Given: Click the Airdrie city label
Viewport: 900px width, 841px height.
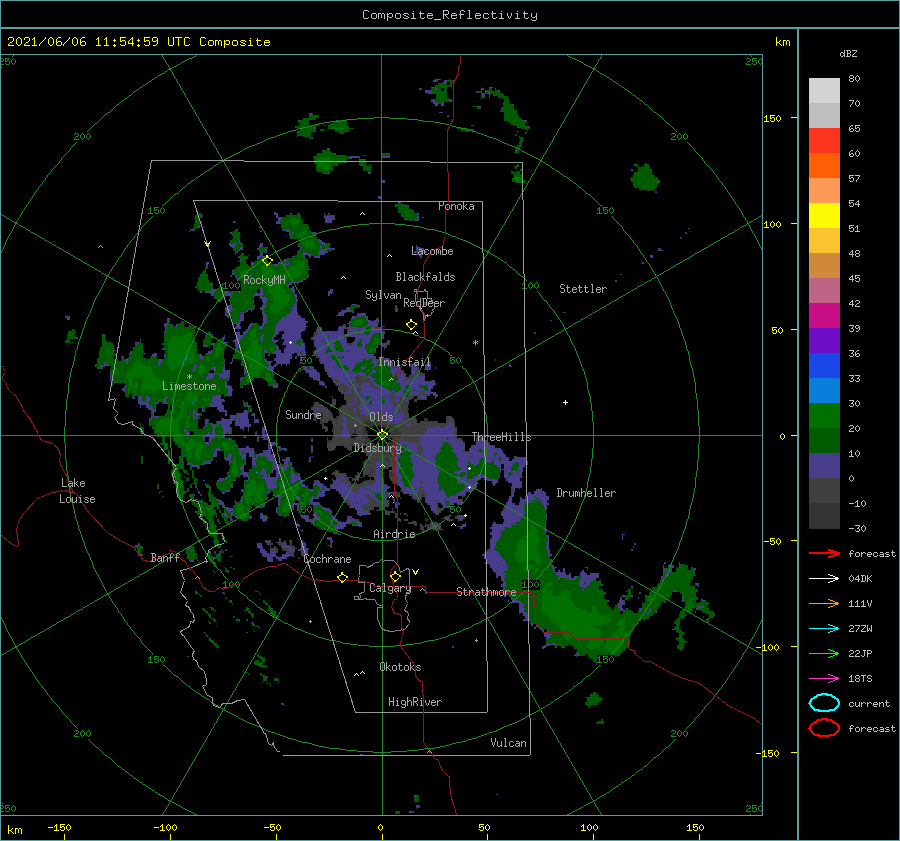Looking at the screenshot, I should pyautogui.click(x=394, y=534).
